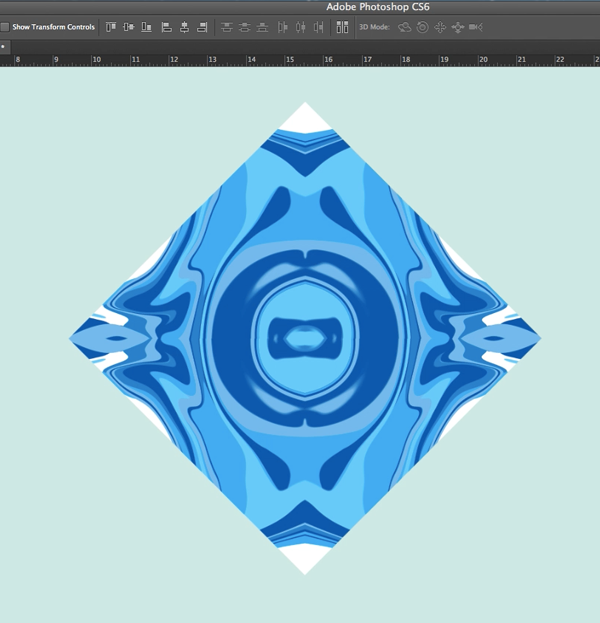Enable the Show Transform Controls checkbox

pos(5,27)
